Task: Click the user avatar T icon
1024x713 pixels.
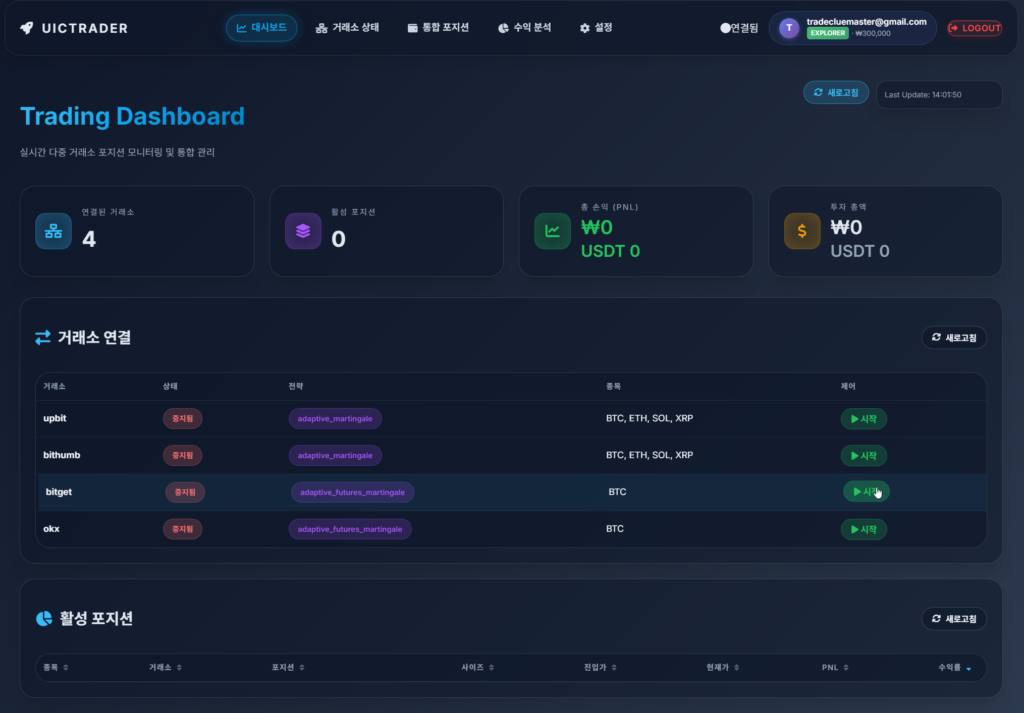Action: click(790, 28)
